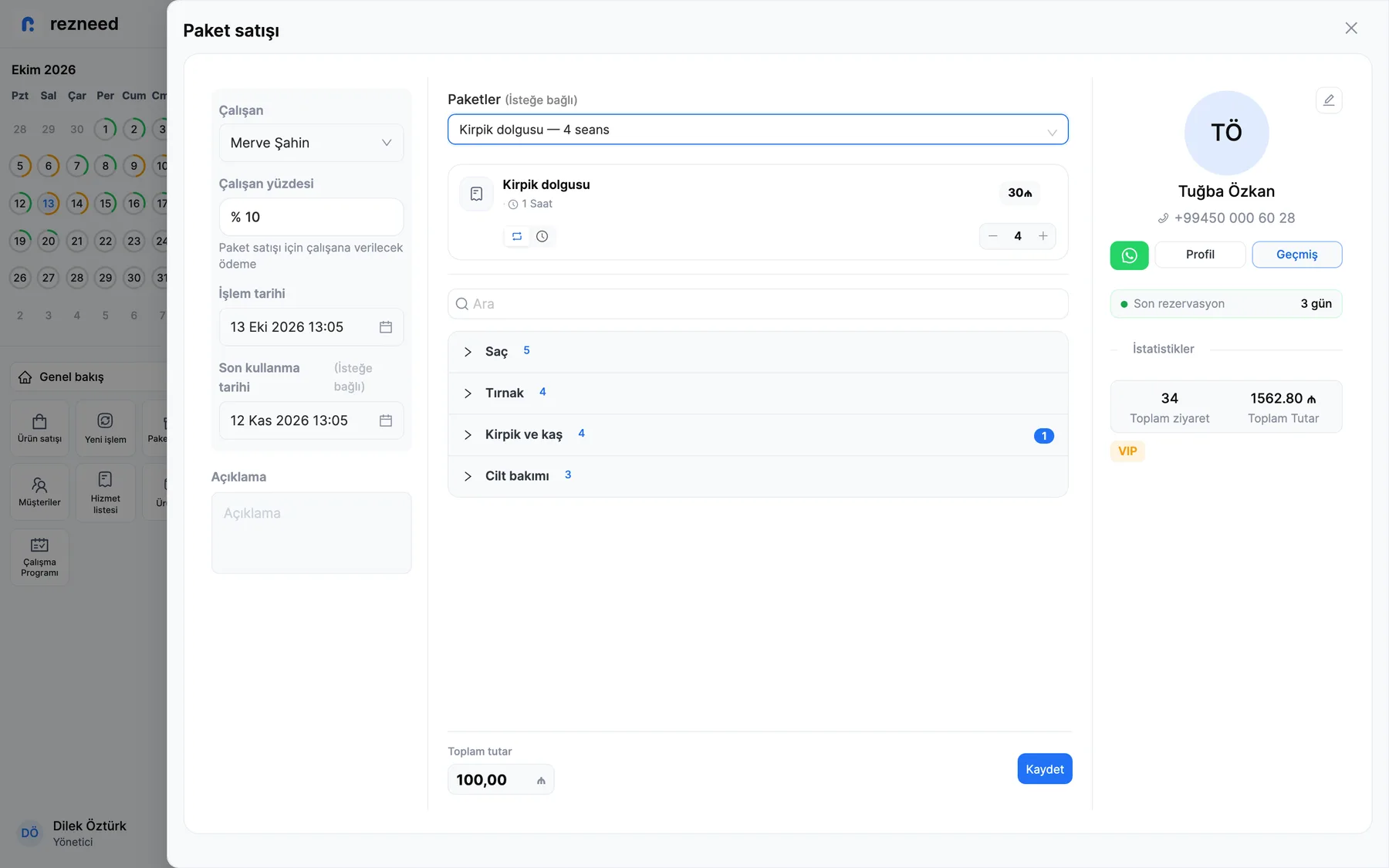Expand the Tırnak service category
This screenshot has width=1389, height=868.
tap(758, 393)
